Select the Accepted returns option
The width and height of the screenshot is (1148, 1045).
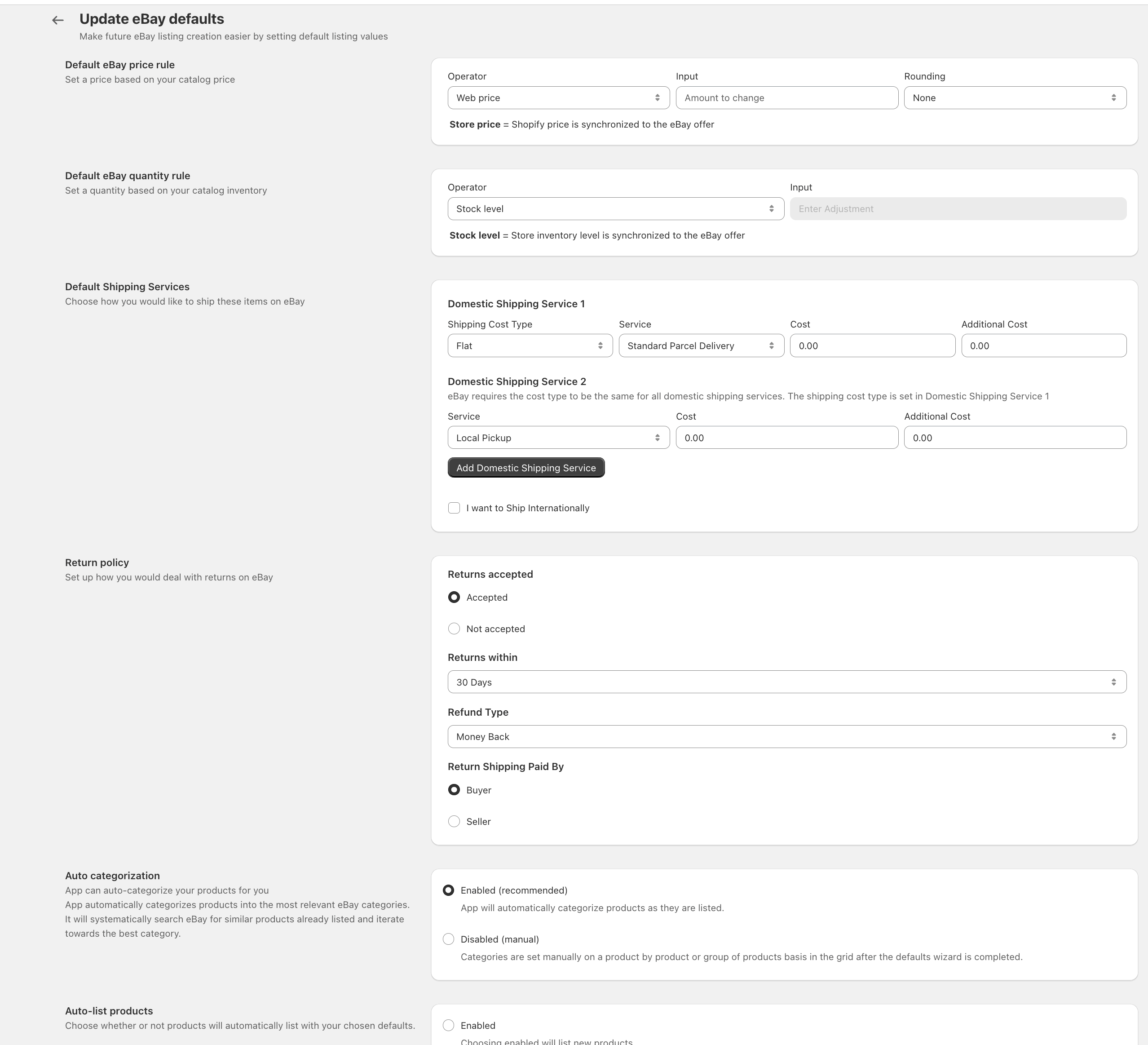point(454,597)
